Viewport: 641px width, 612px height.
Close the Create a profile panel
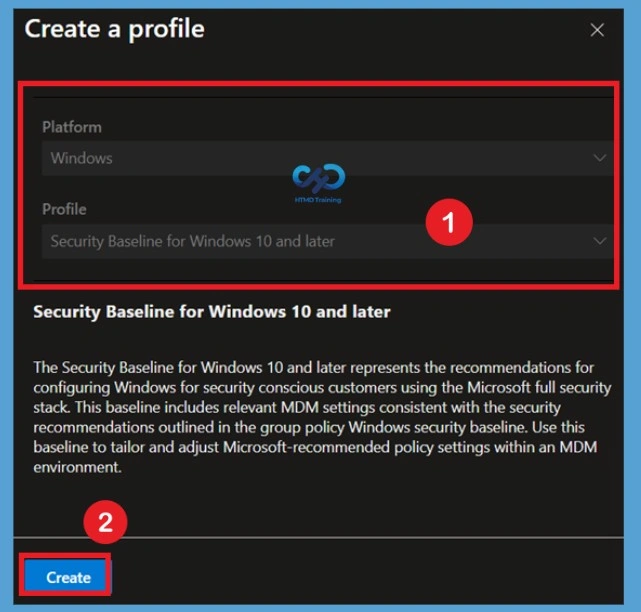(597, 30)
